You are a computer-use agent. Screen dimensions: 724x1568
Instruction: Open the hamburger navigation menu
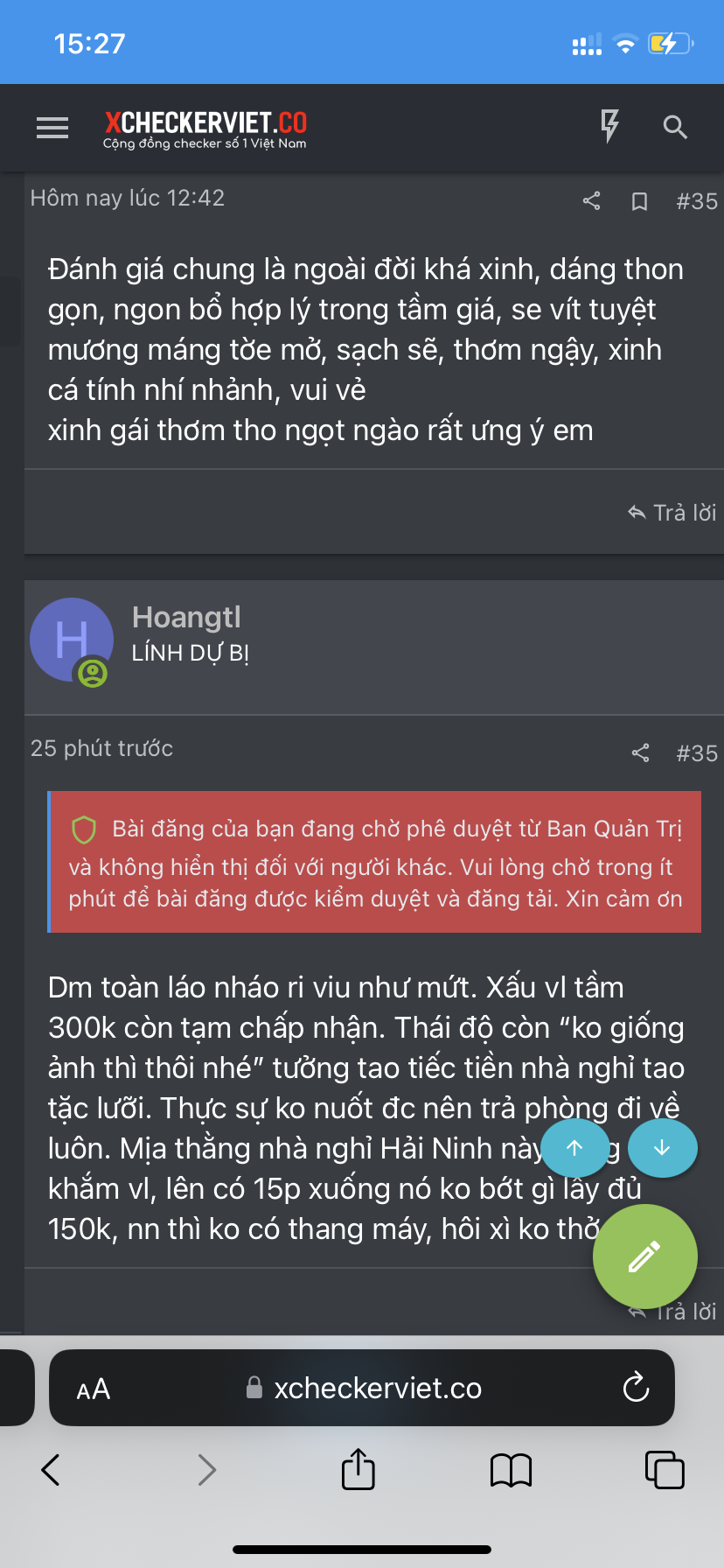click(x=52, y=128)
